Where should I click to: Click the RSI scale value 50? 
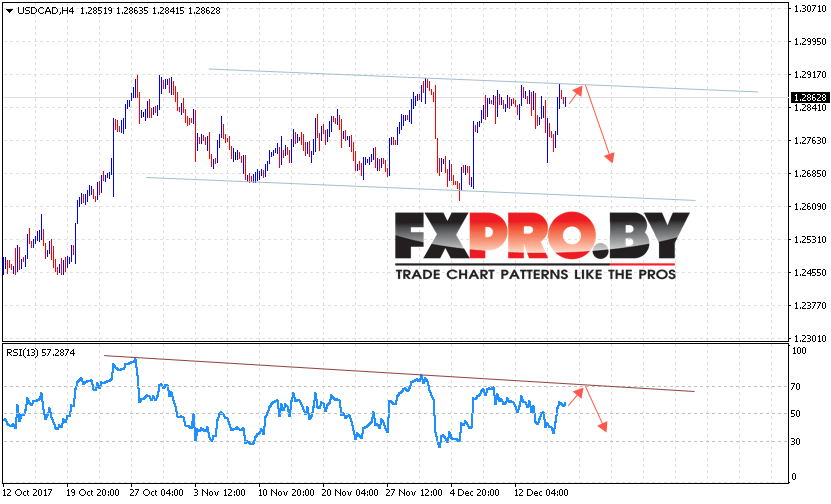pos(795,414)
